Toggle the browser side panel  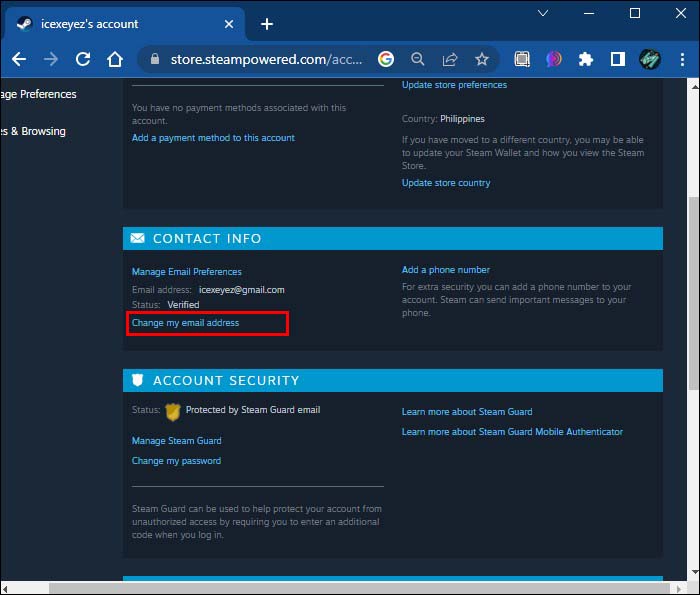click(x=618, y=59)
